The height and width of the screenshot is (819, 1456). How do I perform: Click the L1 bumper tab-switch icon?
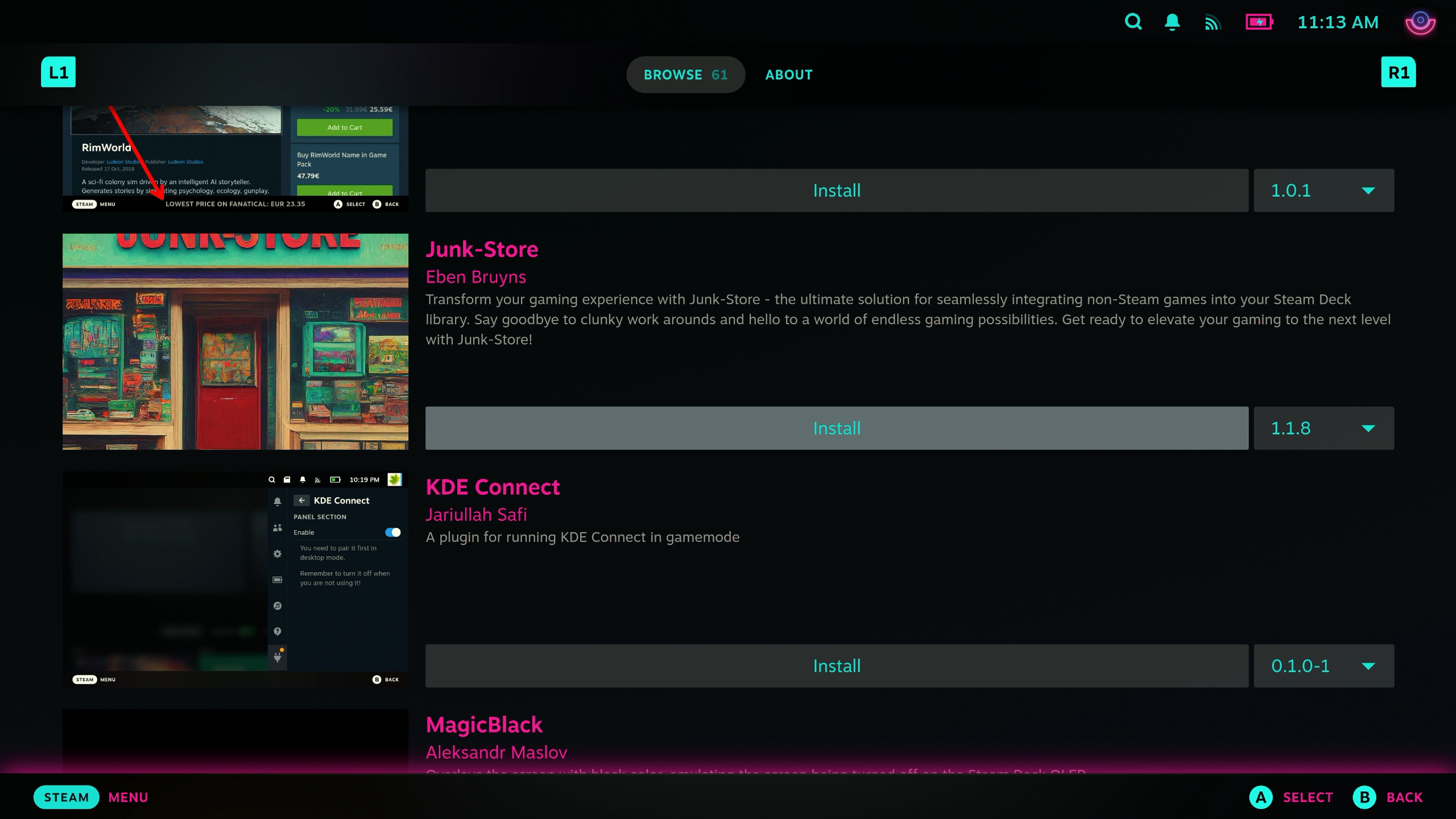(58, 72)
